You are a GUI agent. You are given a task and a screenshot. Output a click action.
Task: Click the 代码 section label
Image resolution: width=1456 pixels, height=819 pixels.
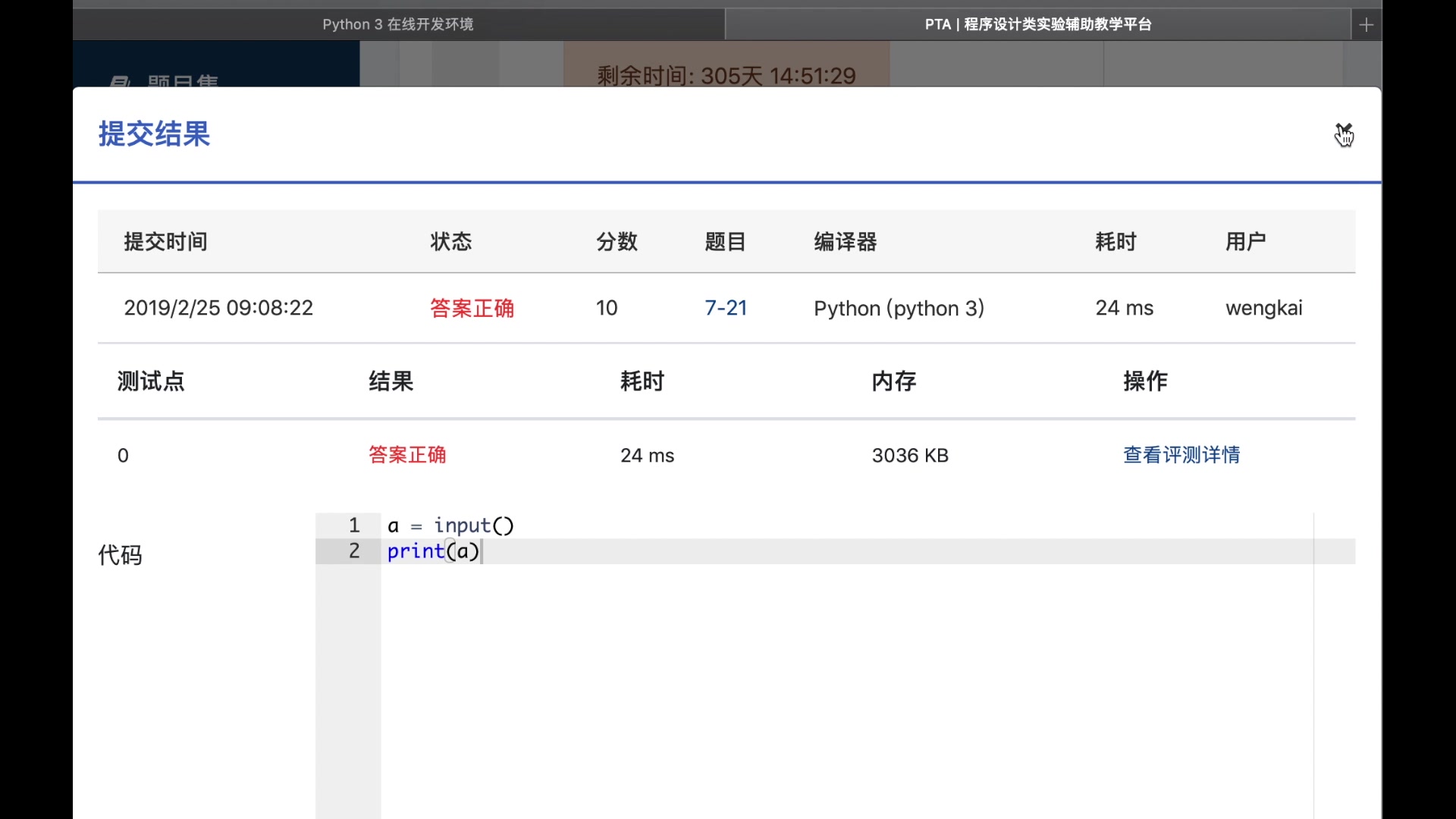[x=120, y=554]
